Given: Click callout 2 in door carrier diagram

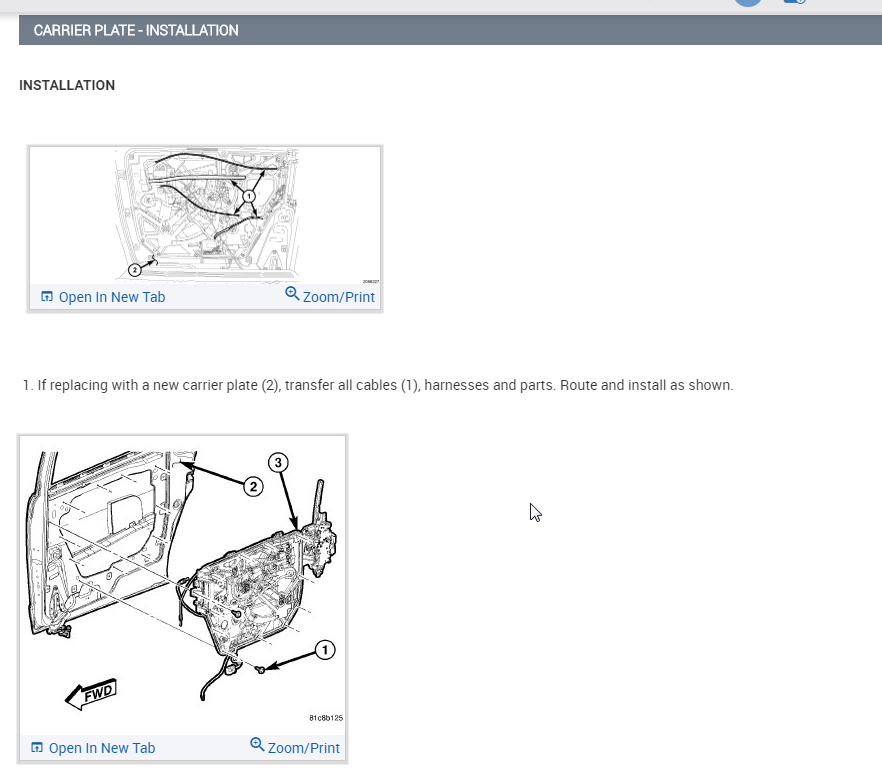Looking at the screenshot, I should click(x=253, y=487).
